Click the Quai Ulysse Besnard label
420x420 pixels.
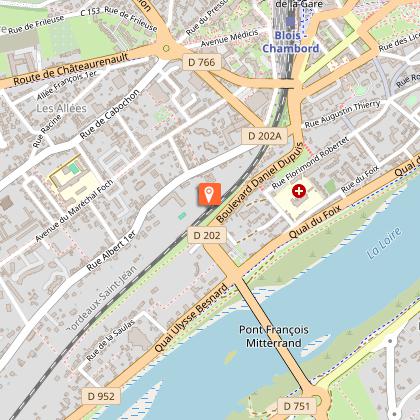click(191, 317)
